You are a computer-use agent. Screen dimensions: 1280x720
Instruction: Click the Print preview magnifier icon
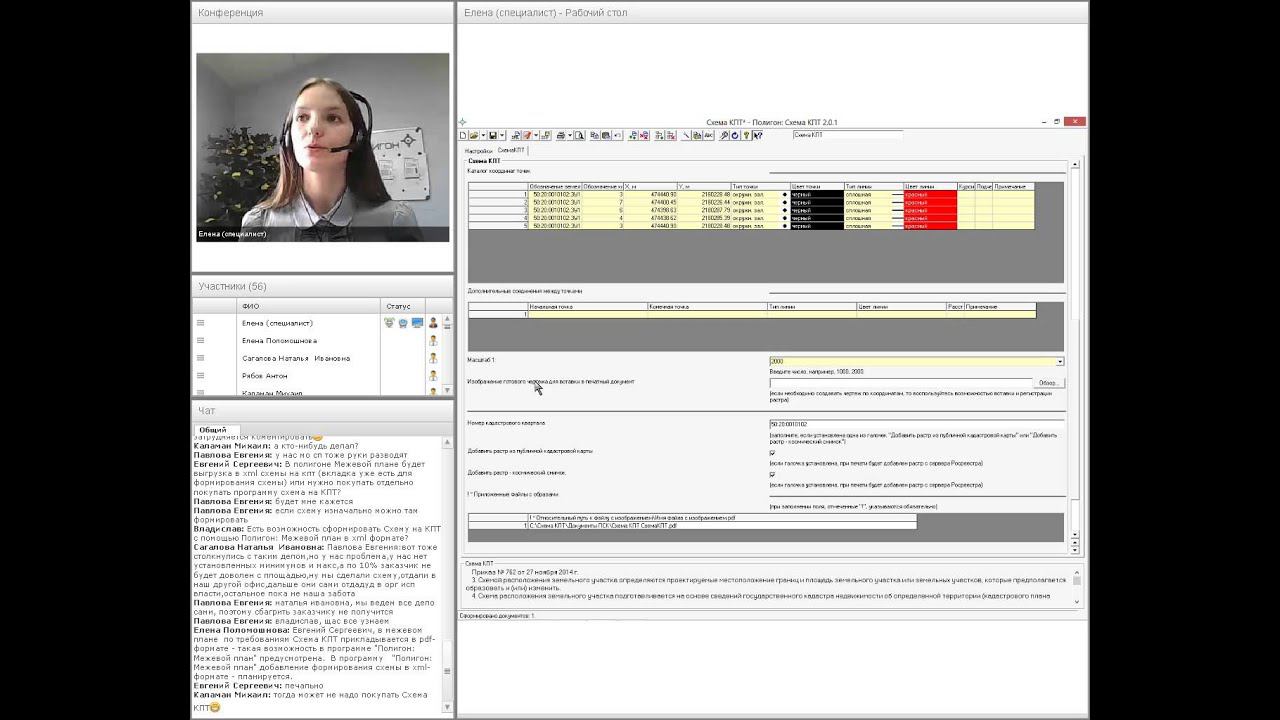click(x=580, y=135)
